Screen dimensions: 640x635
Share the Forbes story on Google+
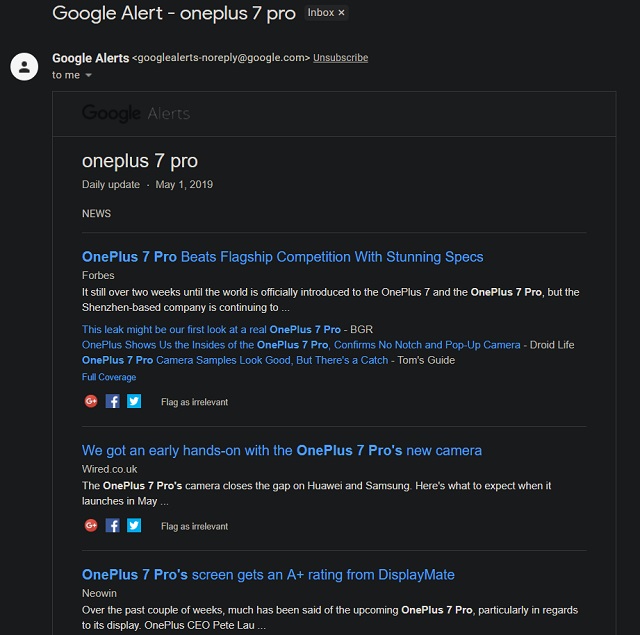(x=91, y=401)
